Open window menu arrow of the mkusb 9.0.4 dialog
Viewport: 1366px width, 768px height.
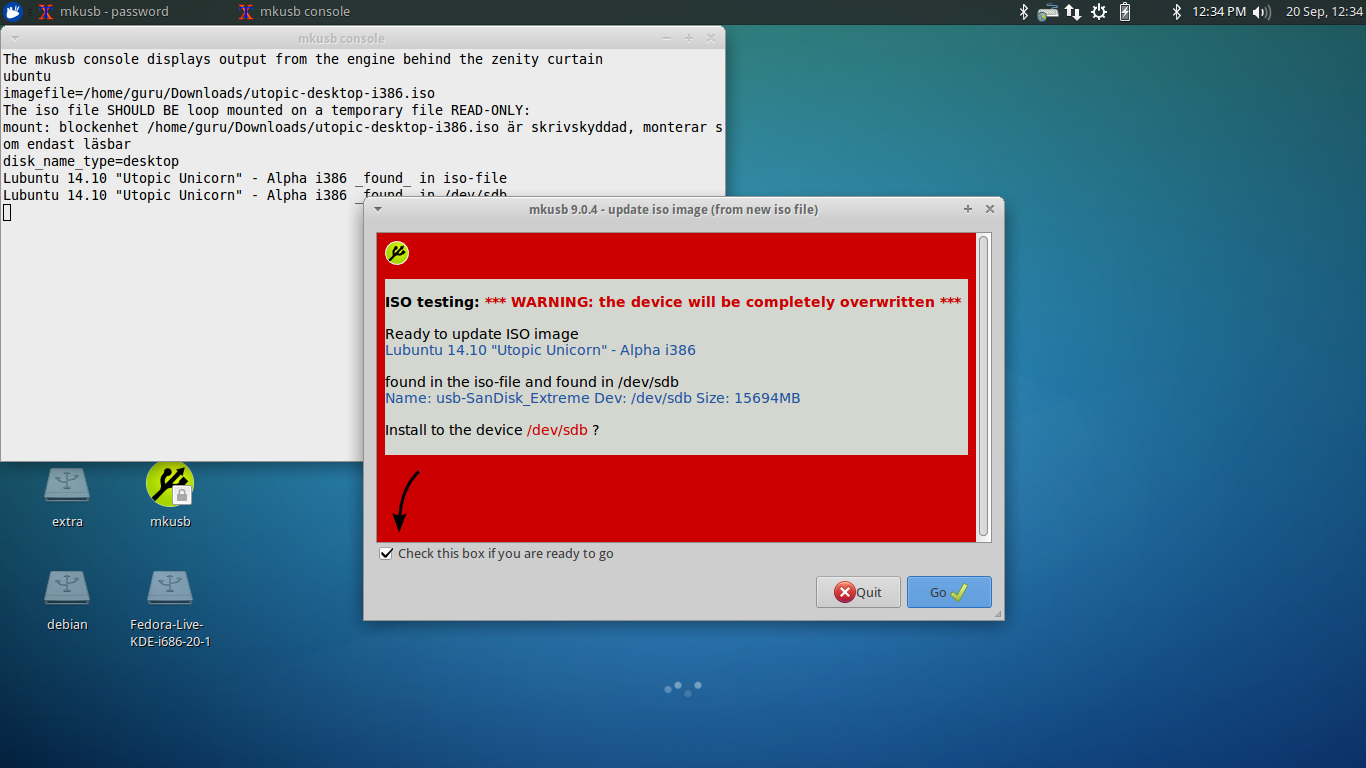point(378,209)
